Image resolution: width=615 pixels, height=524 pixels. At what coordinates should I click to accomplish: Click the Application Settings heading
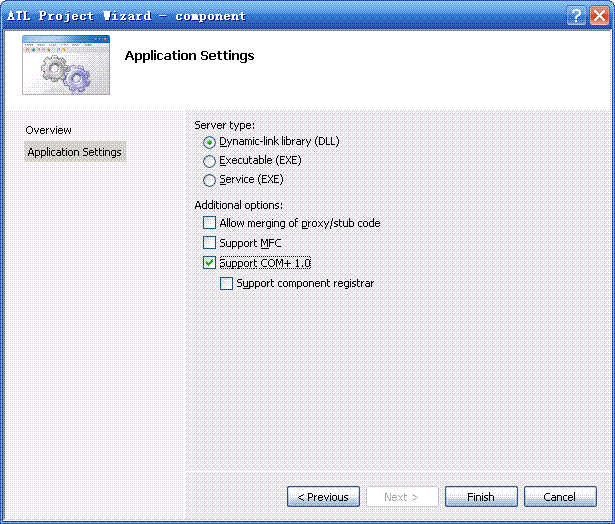pos(189,56)
